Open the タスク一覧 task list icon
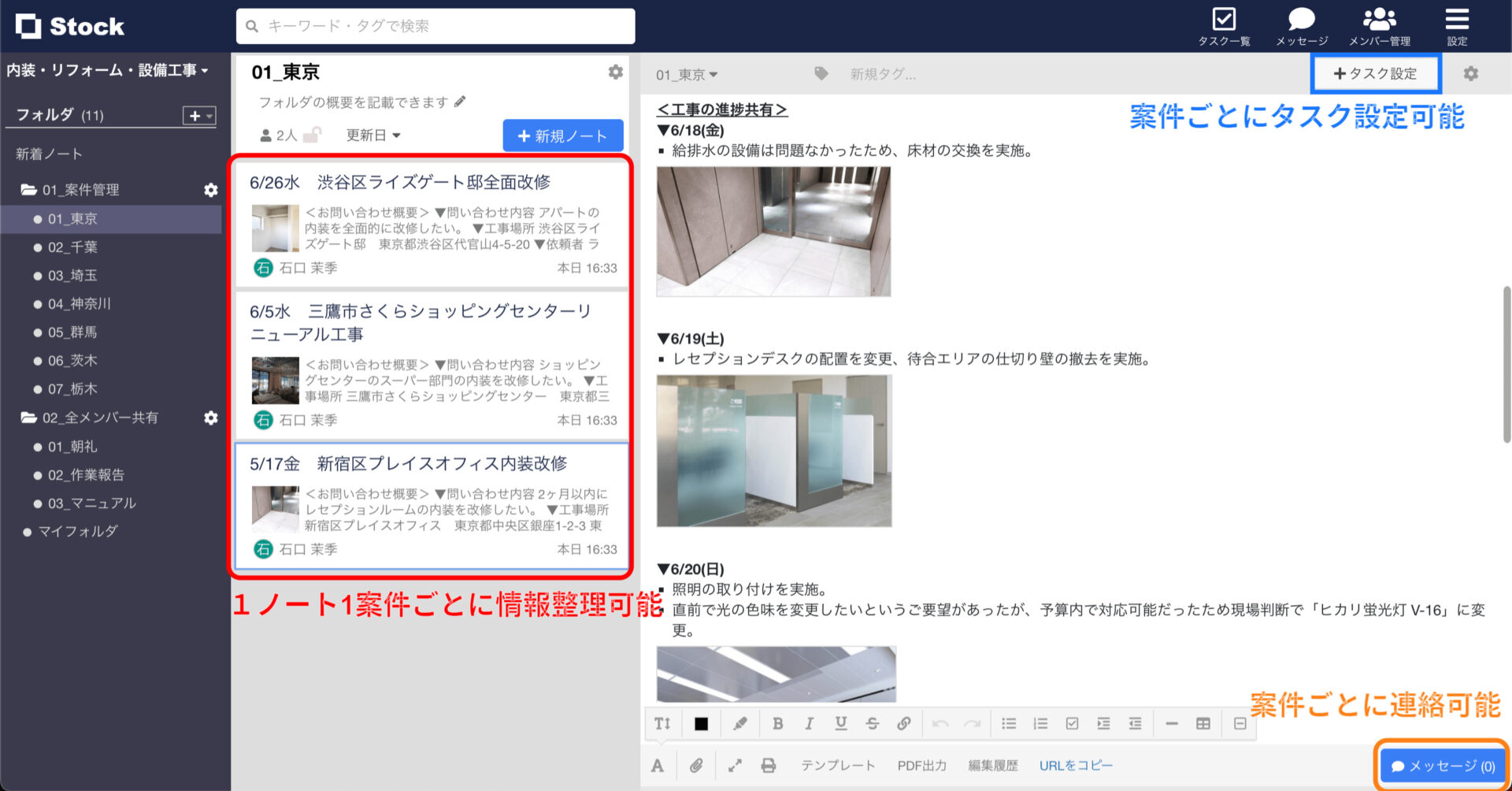This screenshot has width=1512, height=791. (1224, 26)
